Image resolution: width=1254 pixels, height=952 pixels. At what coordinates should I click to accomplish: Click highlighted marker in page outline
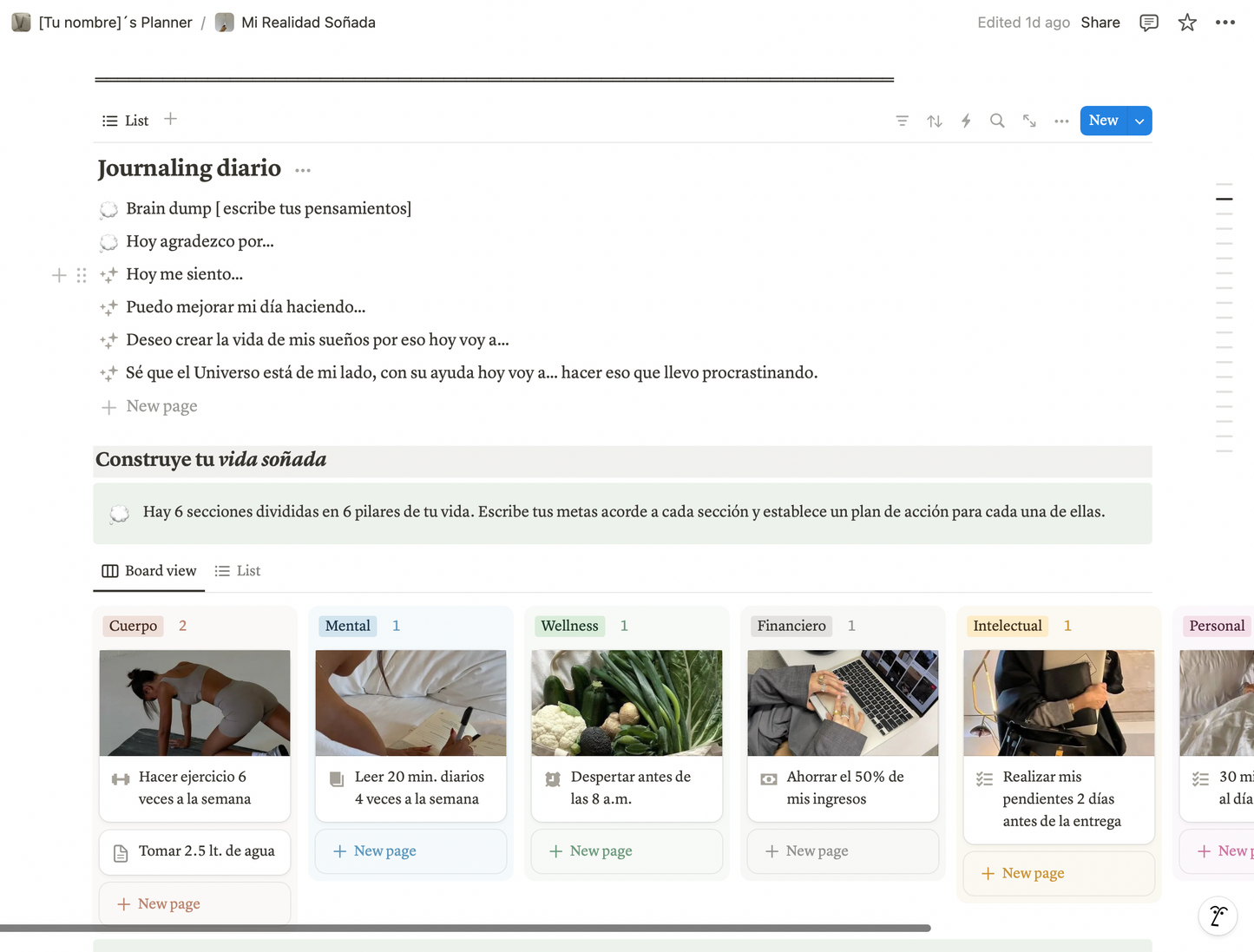coord(1224,199)
